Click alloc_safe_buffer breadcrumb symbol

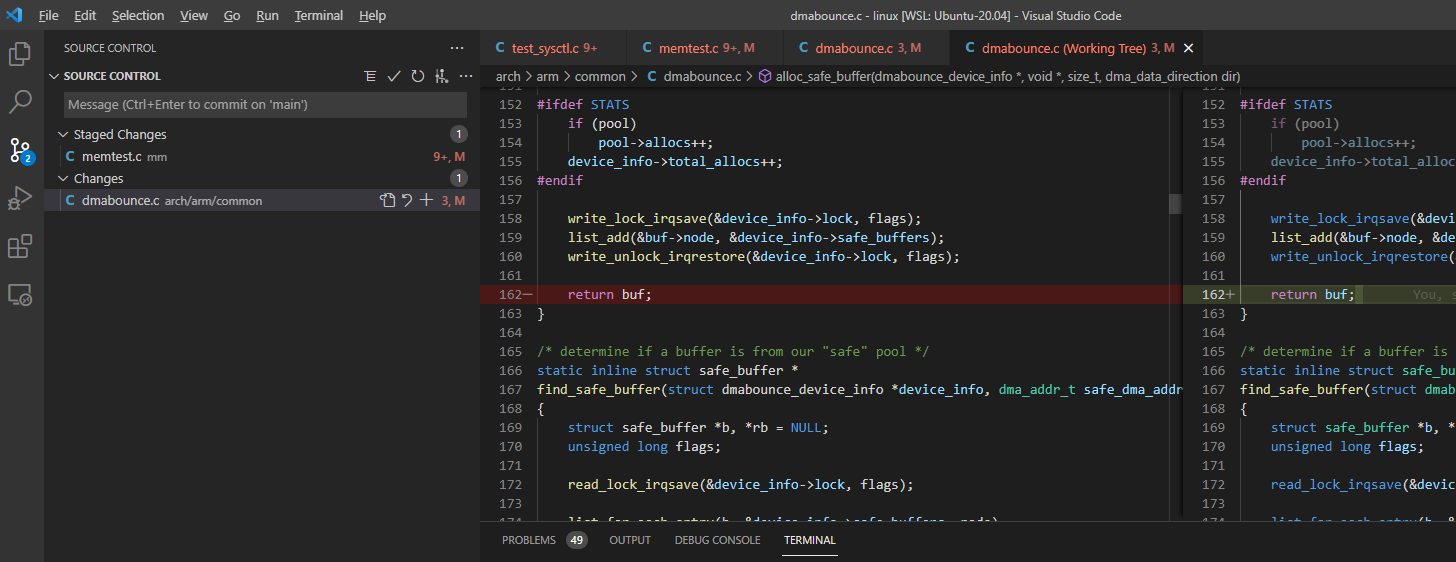(x=1008, y=76)
